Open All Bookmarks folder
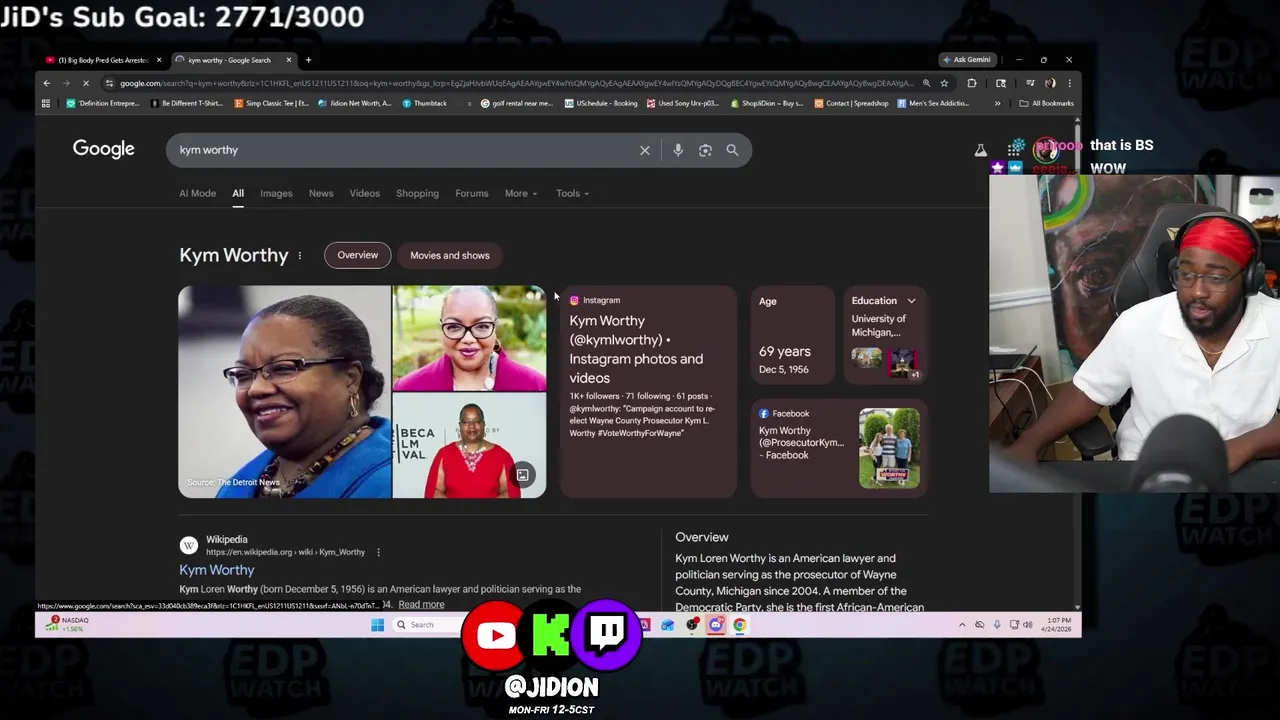Viewport: 1280px width, 720px height. click(1046, 103)
